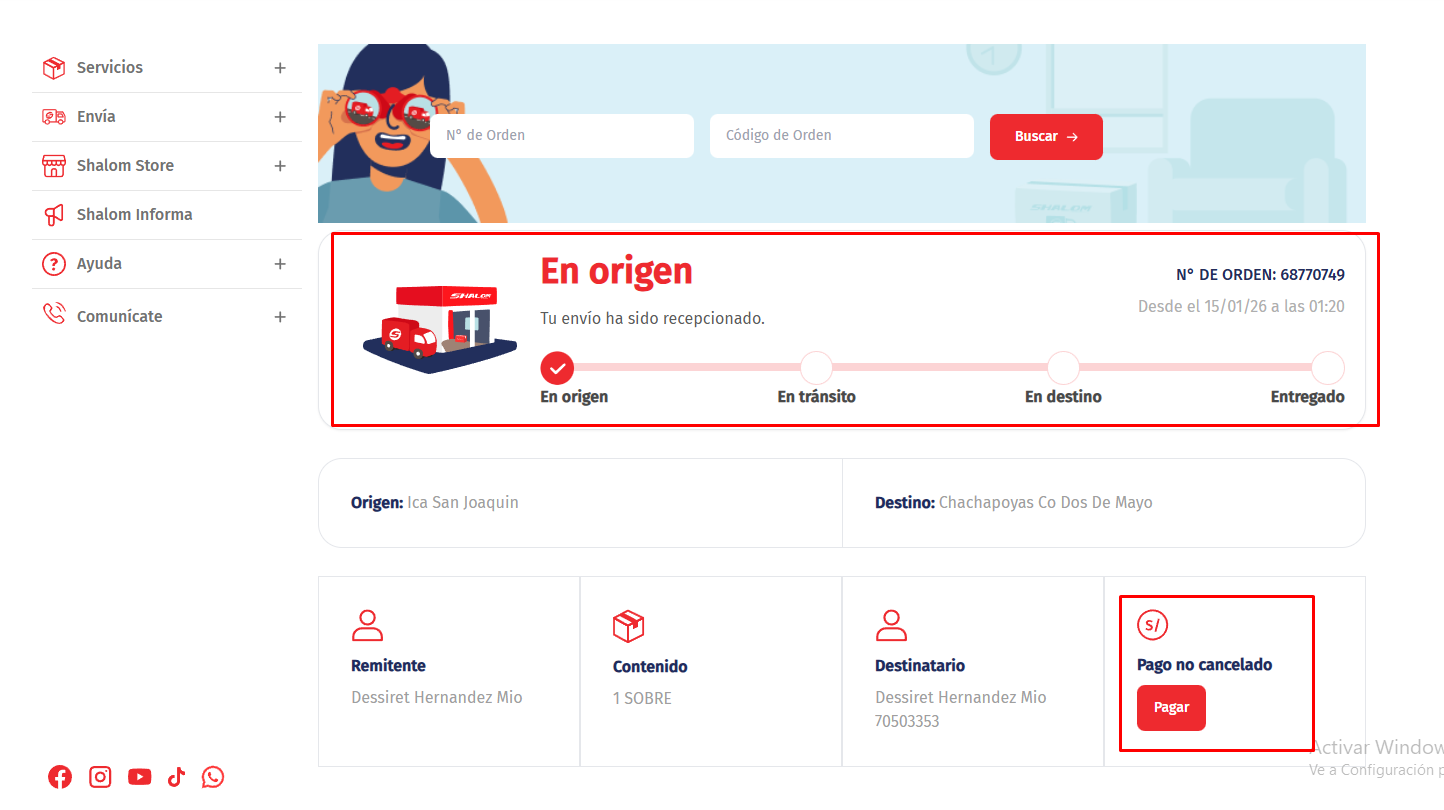Expand the Servicios menu plus sign
Image resolution: width=1444 pixels, height=810 pixels.
(280, 68)
